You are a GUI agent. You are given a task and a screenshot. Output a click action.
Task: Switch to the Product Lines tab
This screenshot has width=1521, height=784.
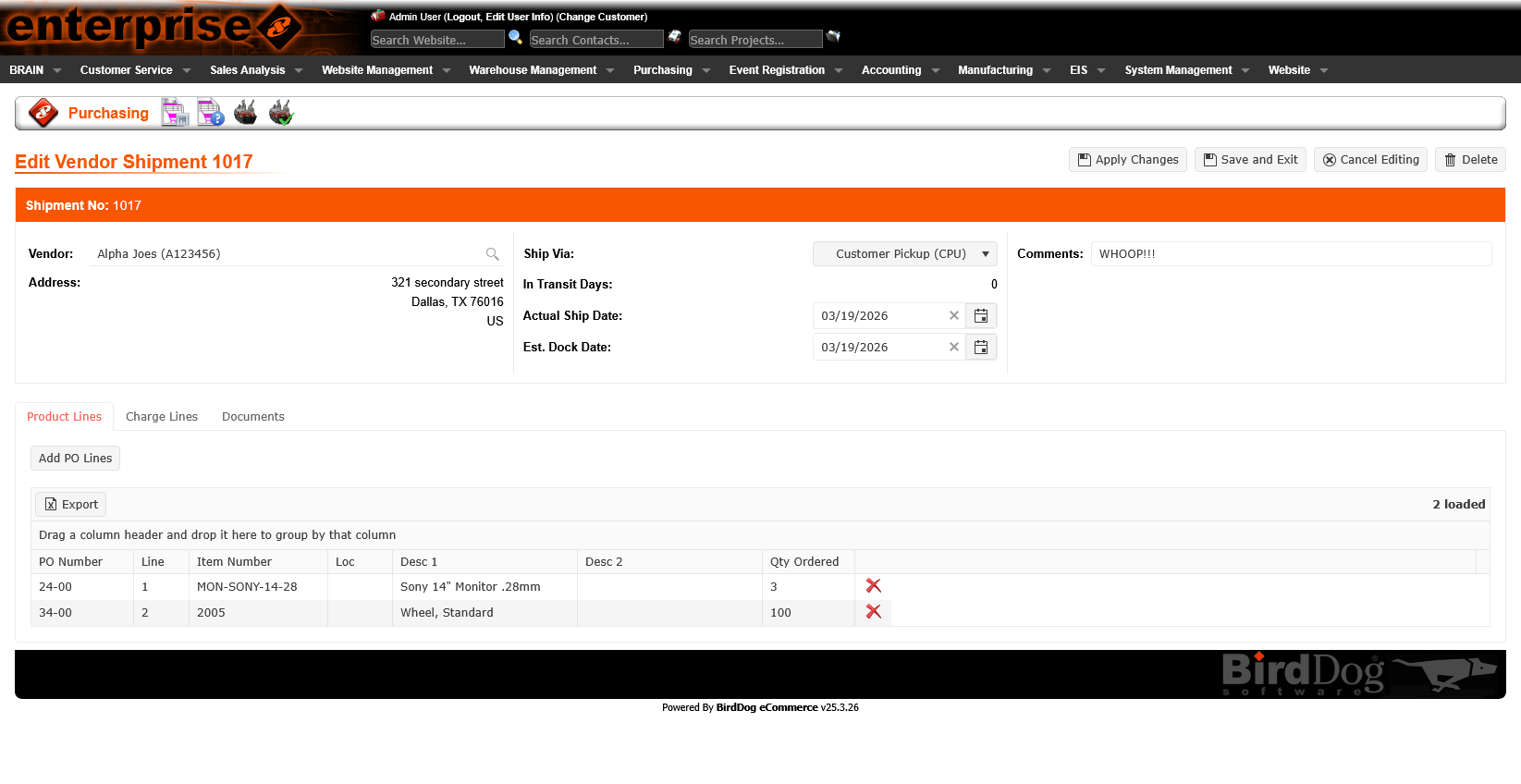coord(65,417)
